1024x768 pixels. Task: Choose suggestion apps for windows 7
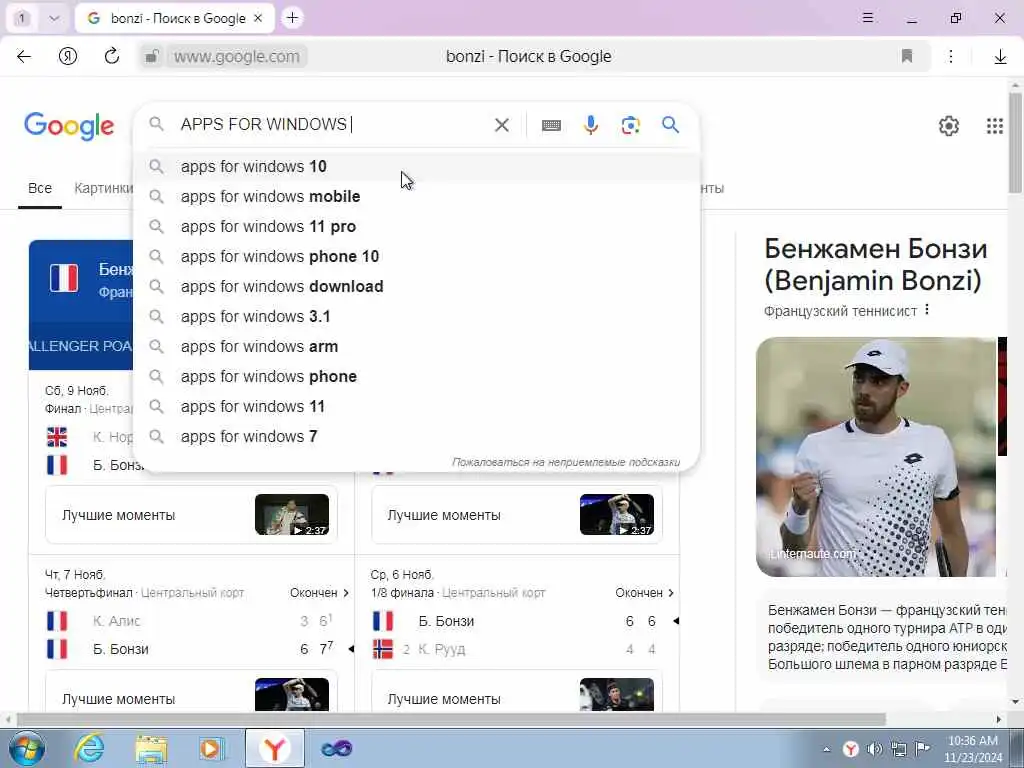[416, 436]
